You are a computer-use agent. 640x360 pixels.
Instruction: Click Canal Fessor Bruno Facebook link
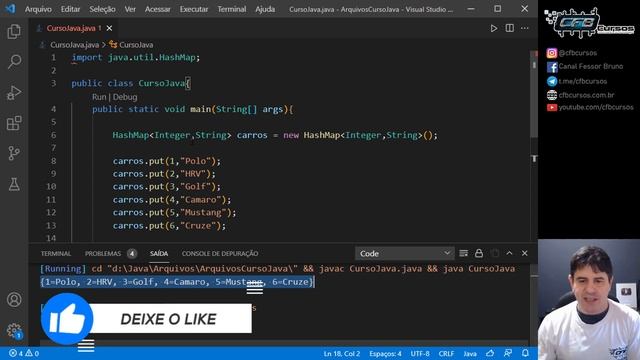585,67
